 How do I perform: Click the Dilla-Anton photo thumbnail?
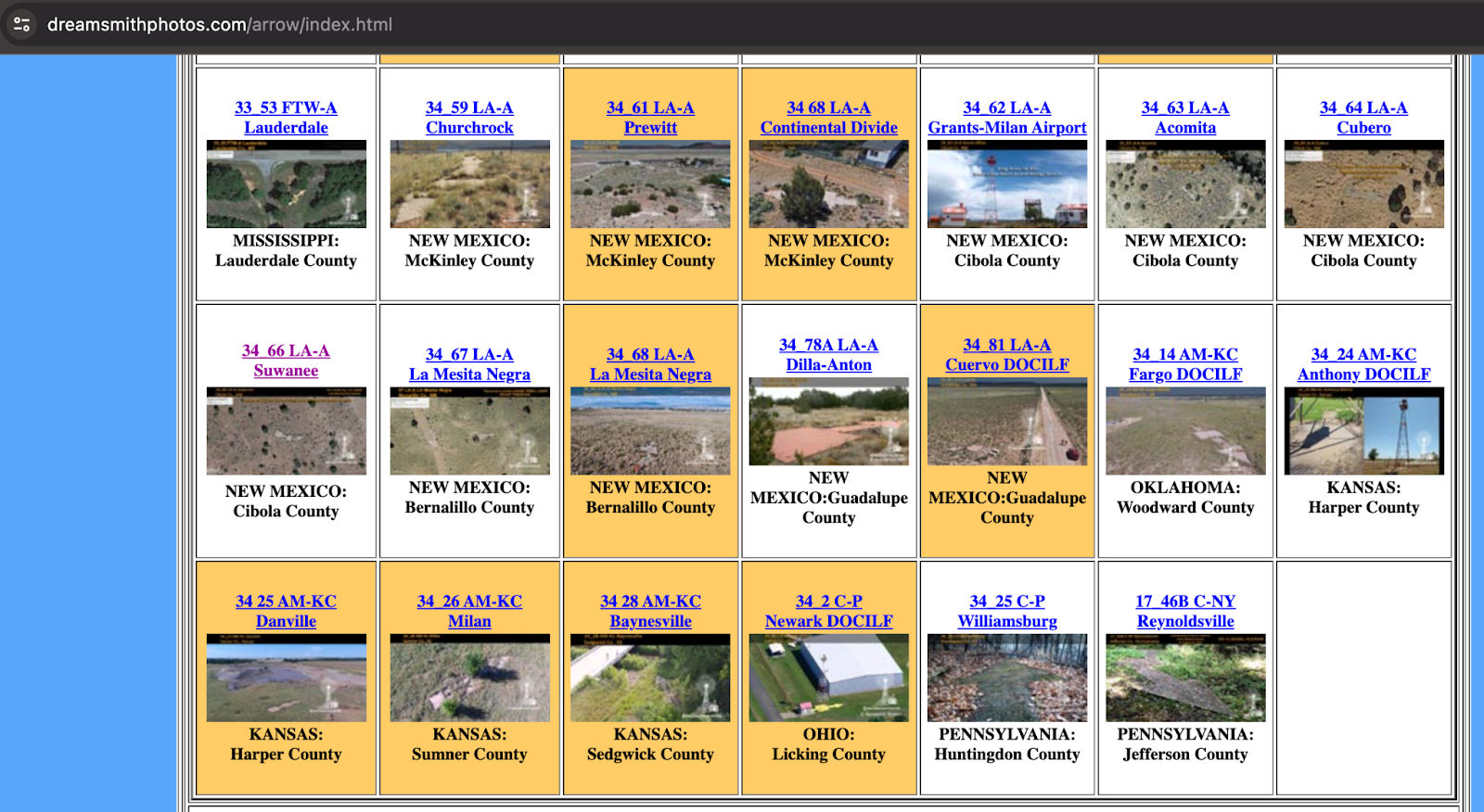829,421
